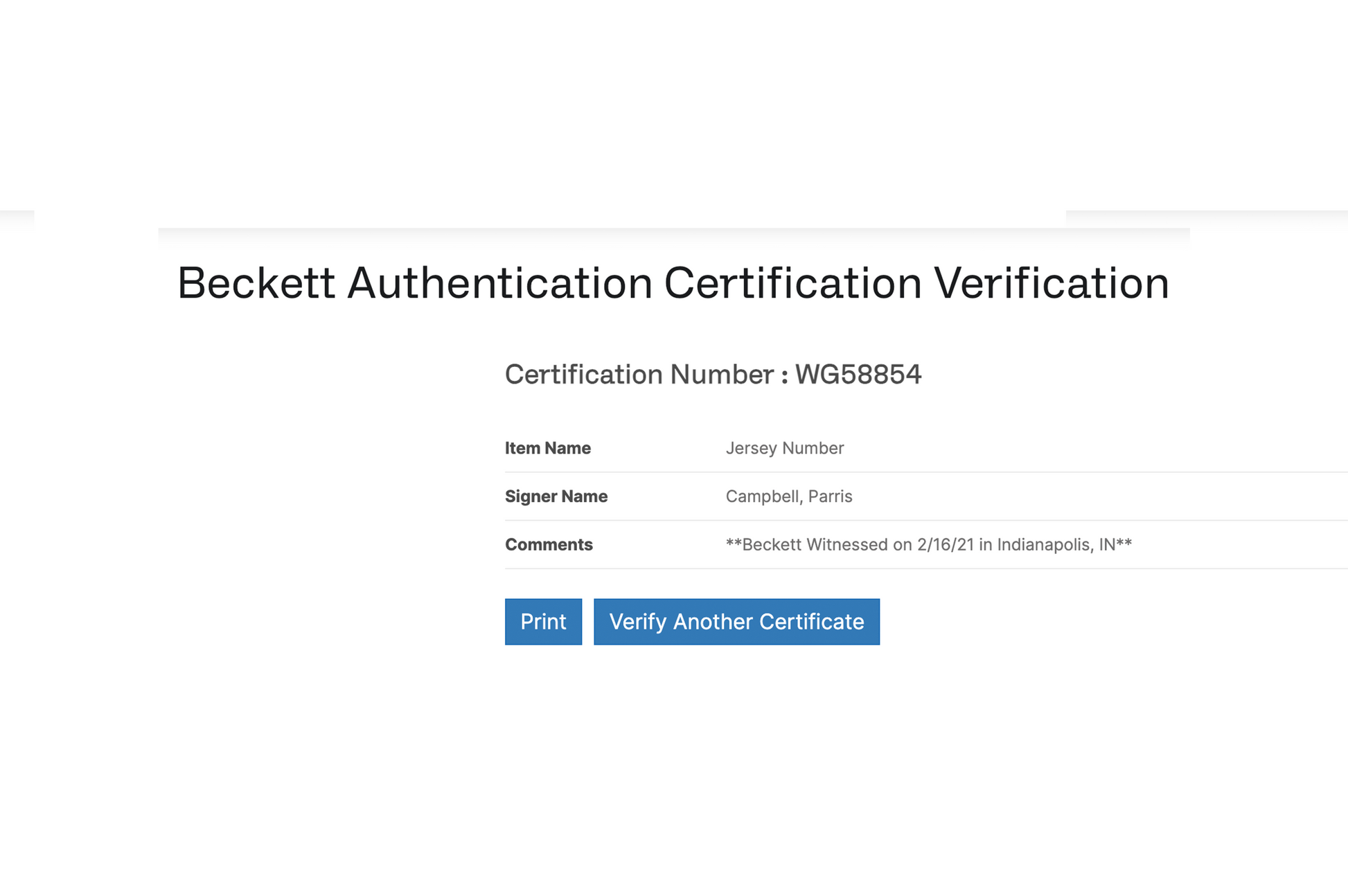Click the Beckett word starting the comments
Viewport: 1348px width, 896px height.
pos(772,545)
